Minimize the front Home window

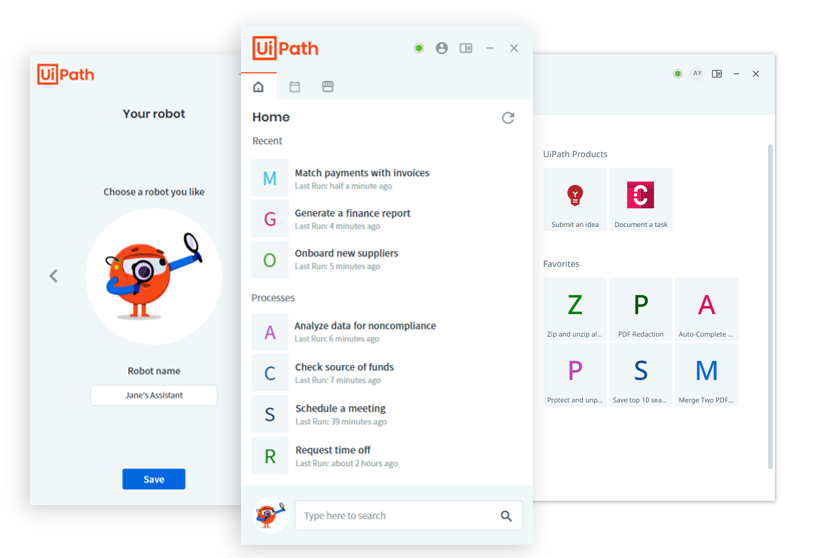(489, 48)
